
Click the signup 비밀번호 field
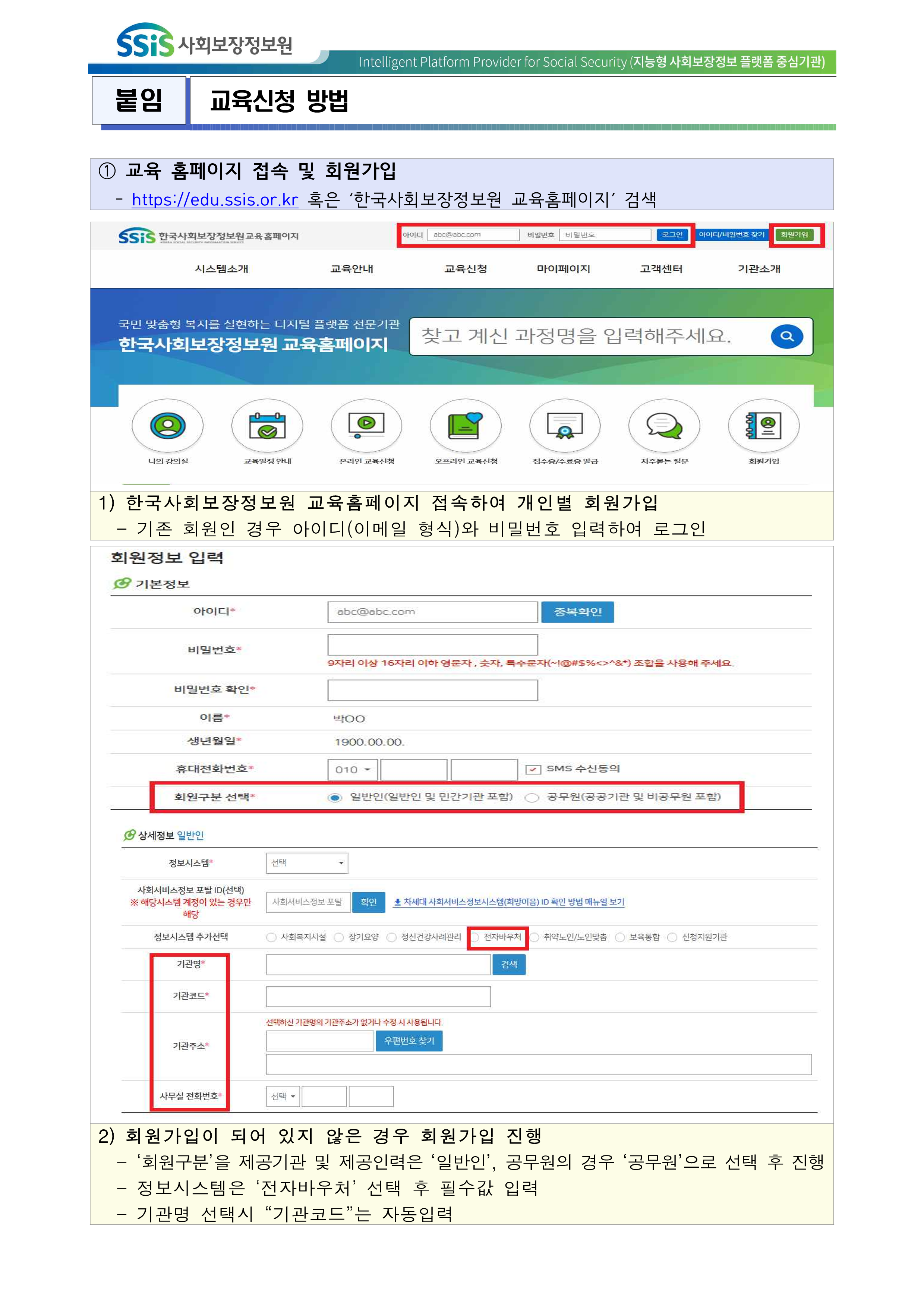[432, 645]
